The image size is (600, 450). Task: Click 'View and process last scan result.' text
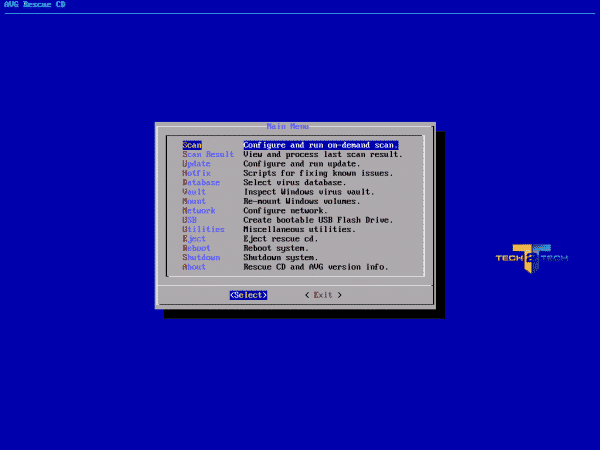point(323,154)
